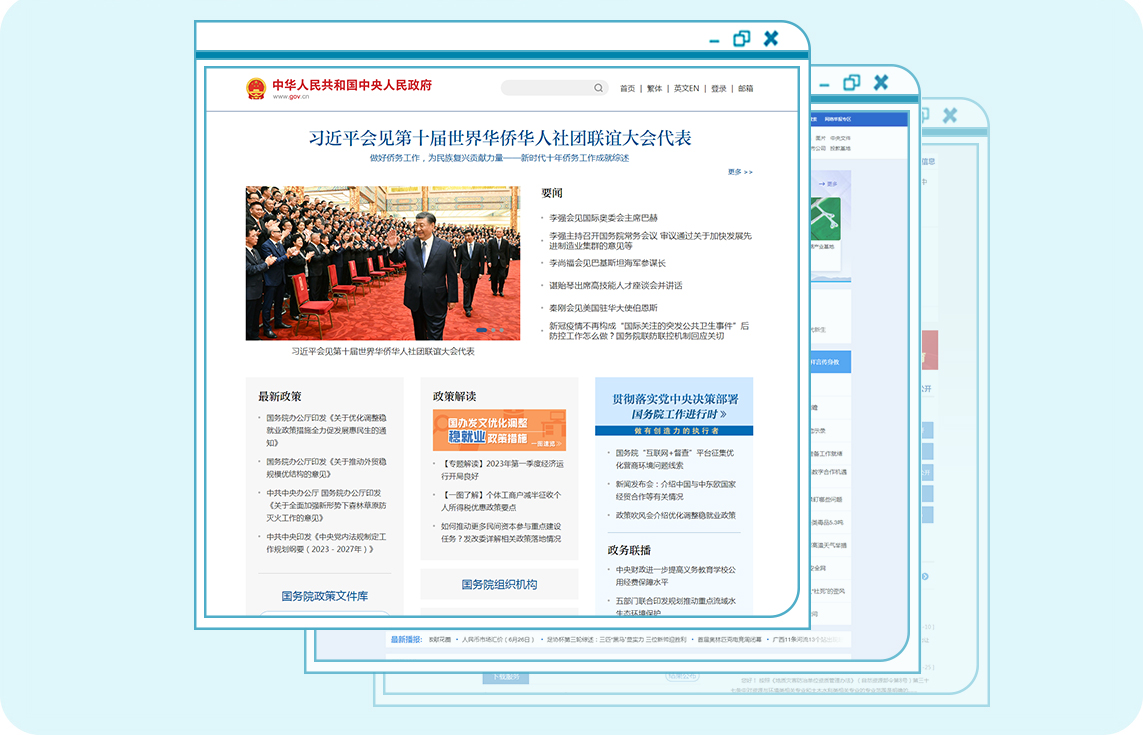Viewport: 1143px width, 735px height.
Task: Open headline 习近平会见第十届世界华侨华人社团联谊大会代表
Action: [x=500, y=138]
